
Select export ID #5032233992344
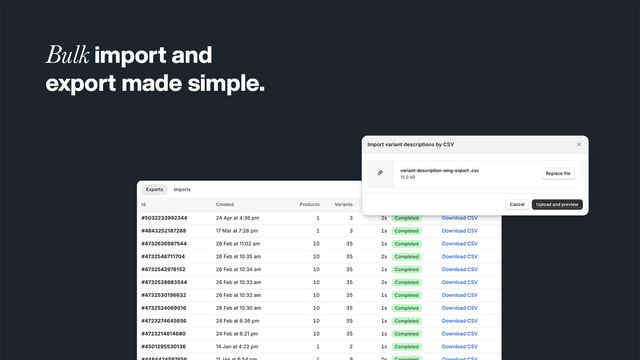164,218
